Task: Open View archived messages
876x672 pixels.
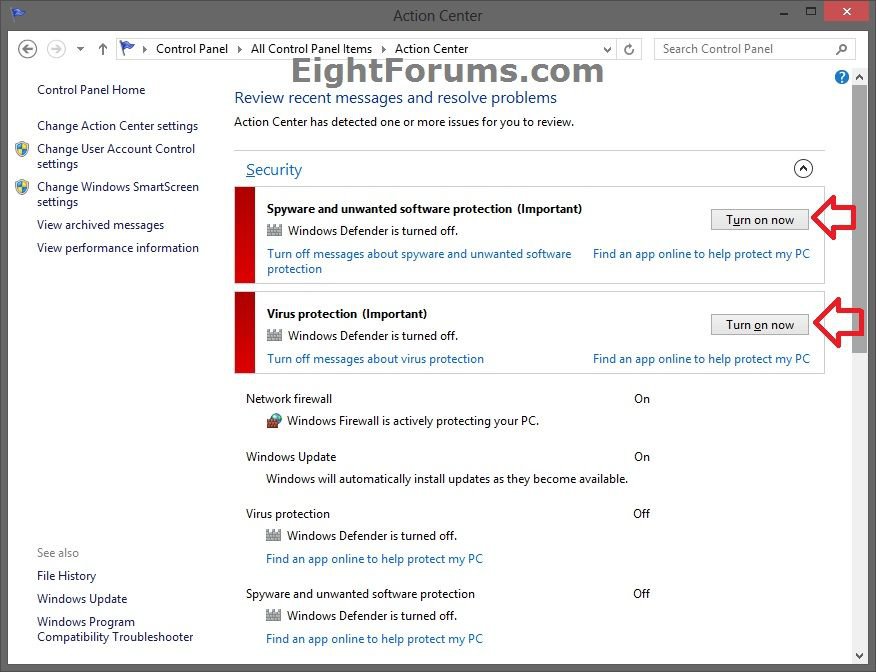Action: (101, 225)
